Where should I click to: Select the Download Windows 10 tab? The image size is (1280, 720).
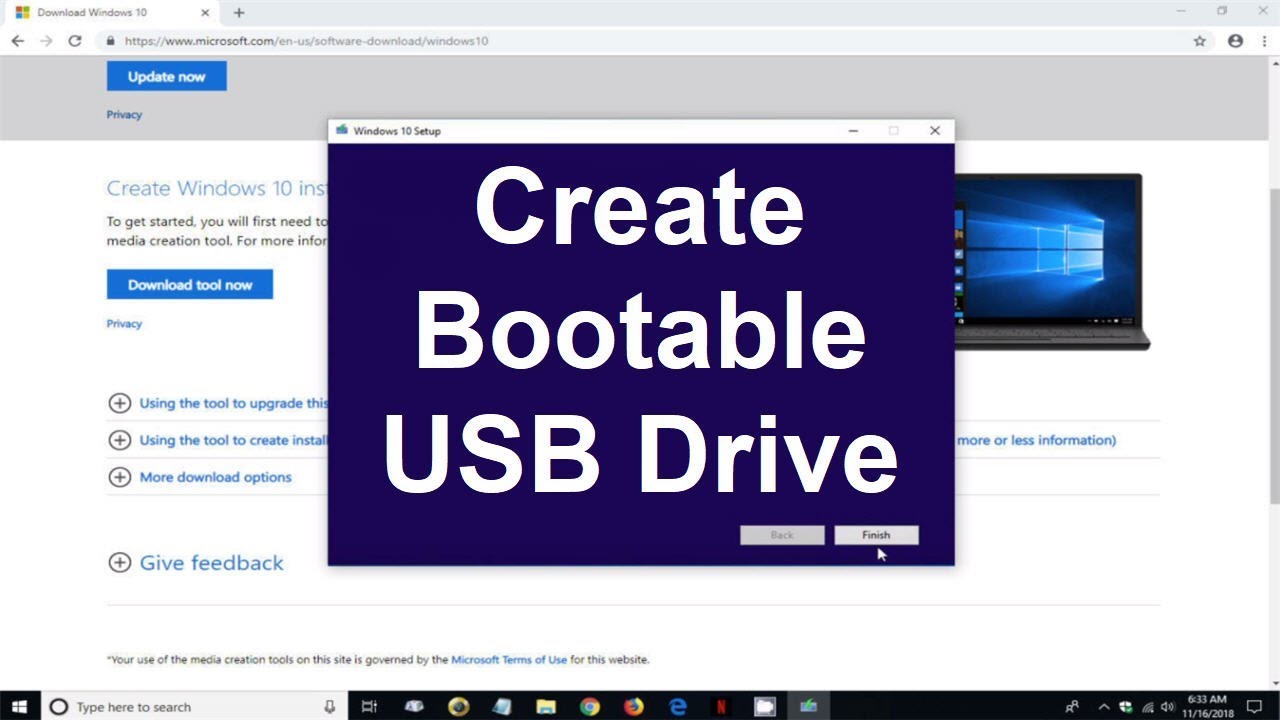[110, 13]
